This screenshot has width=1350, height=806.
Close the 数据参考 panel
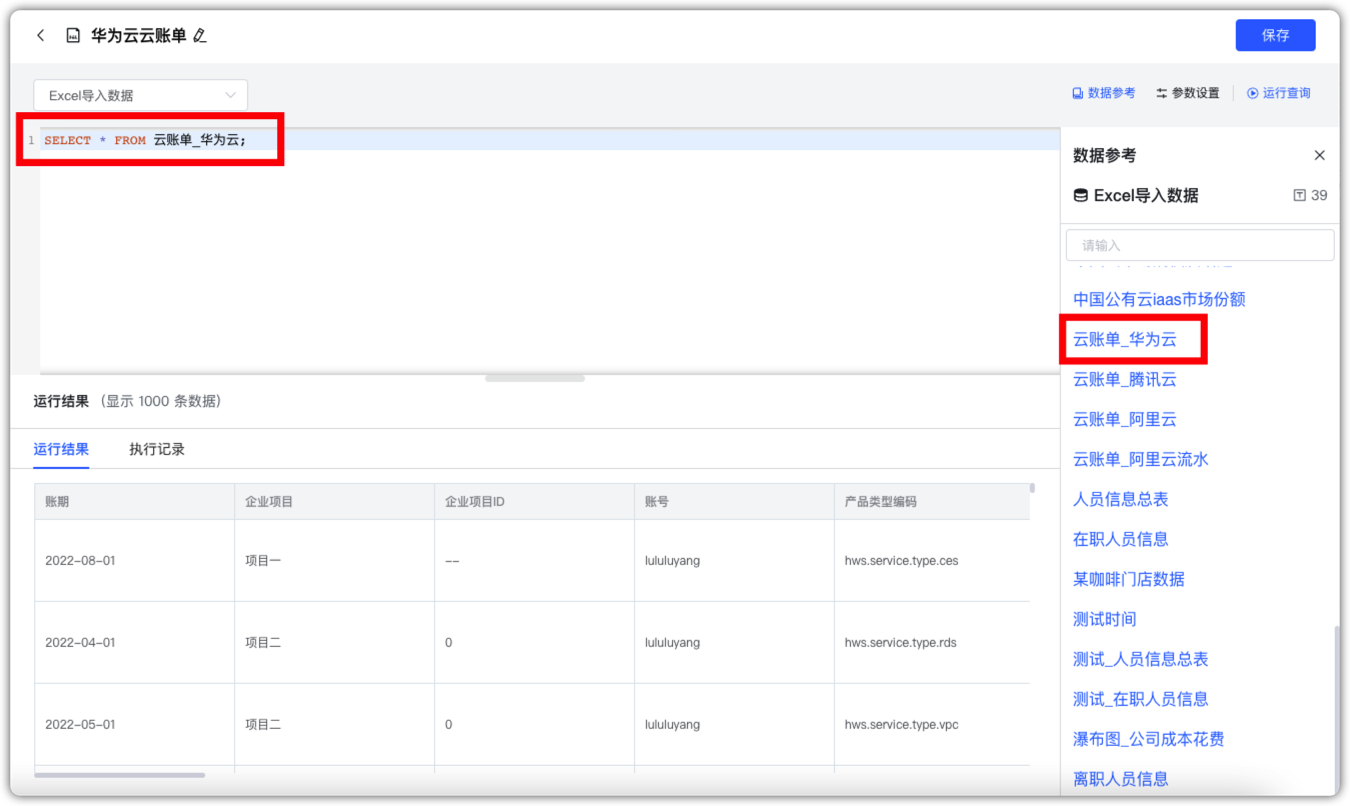(x=1319, y=155)
